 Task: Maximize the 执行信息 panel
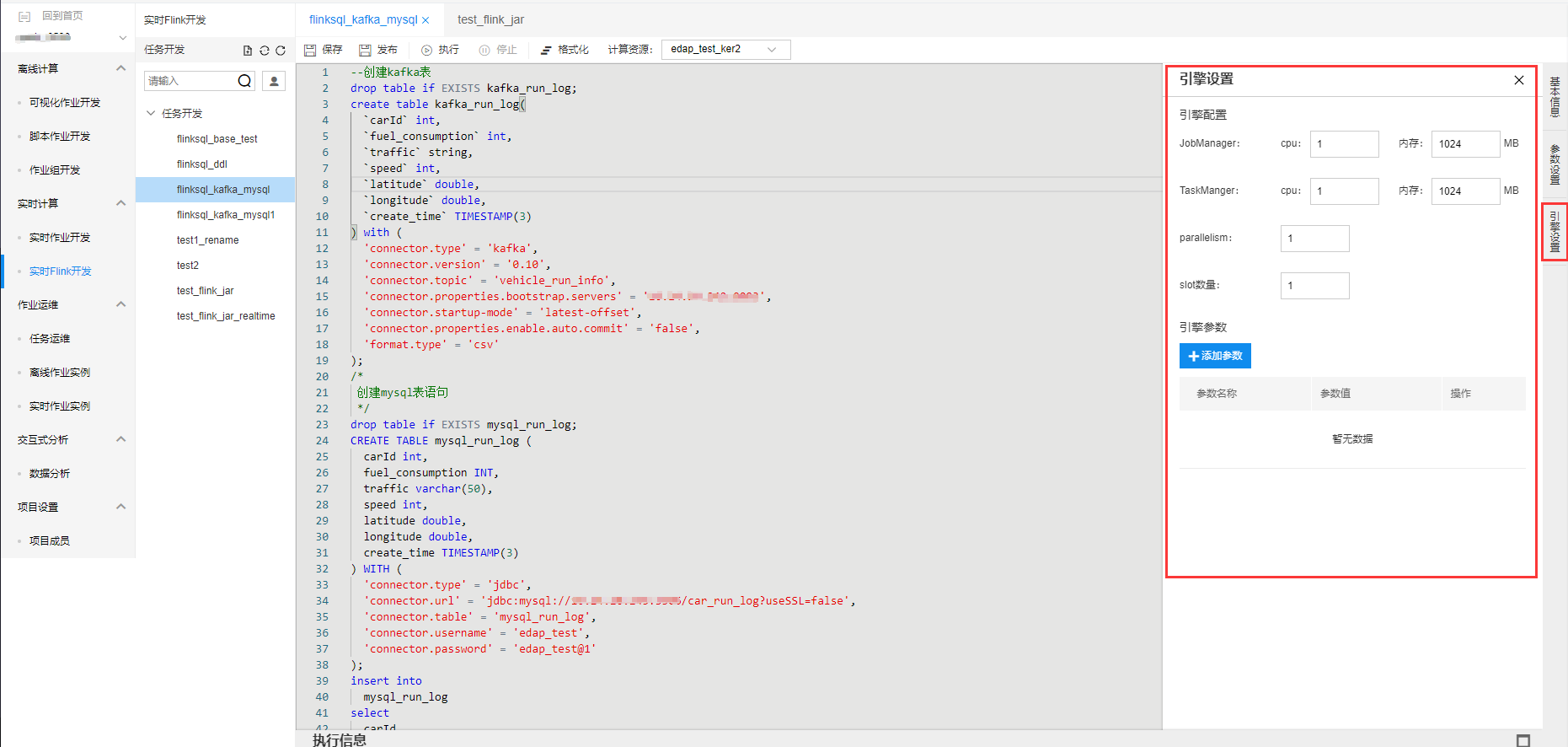1523,740
